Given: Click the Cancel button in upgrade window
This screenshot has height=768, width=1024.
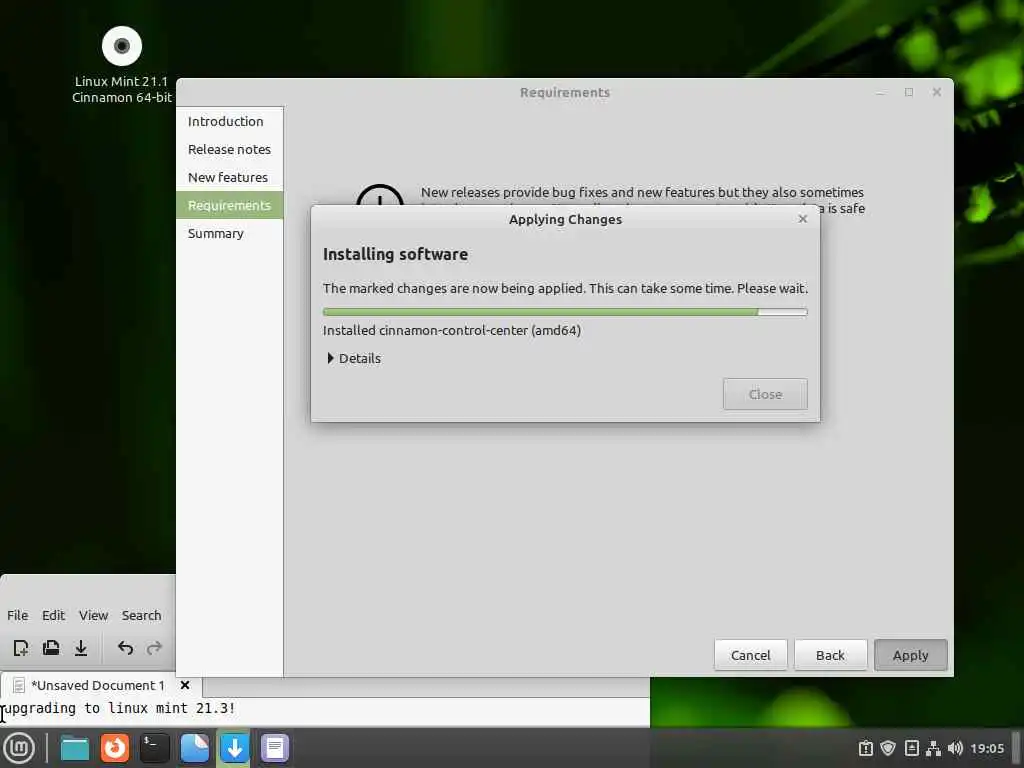Looking at the screenshot, I should [750, 655].
